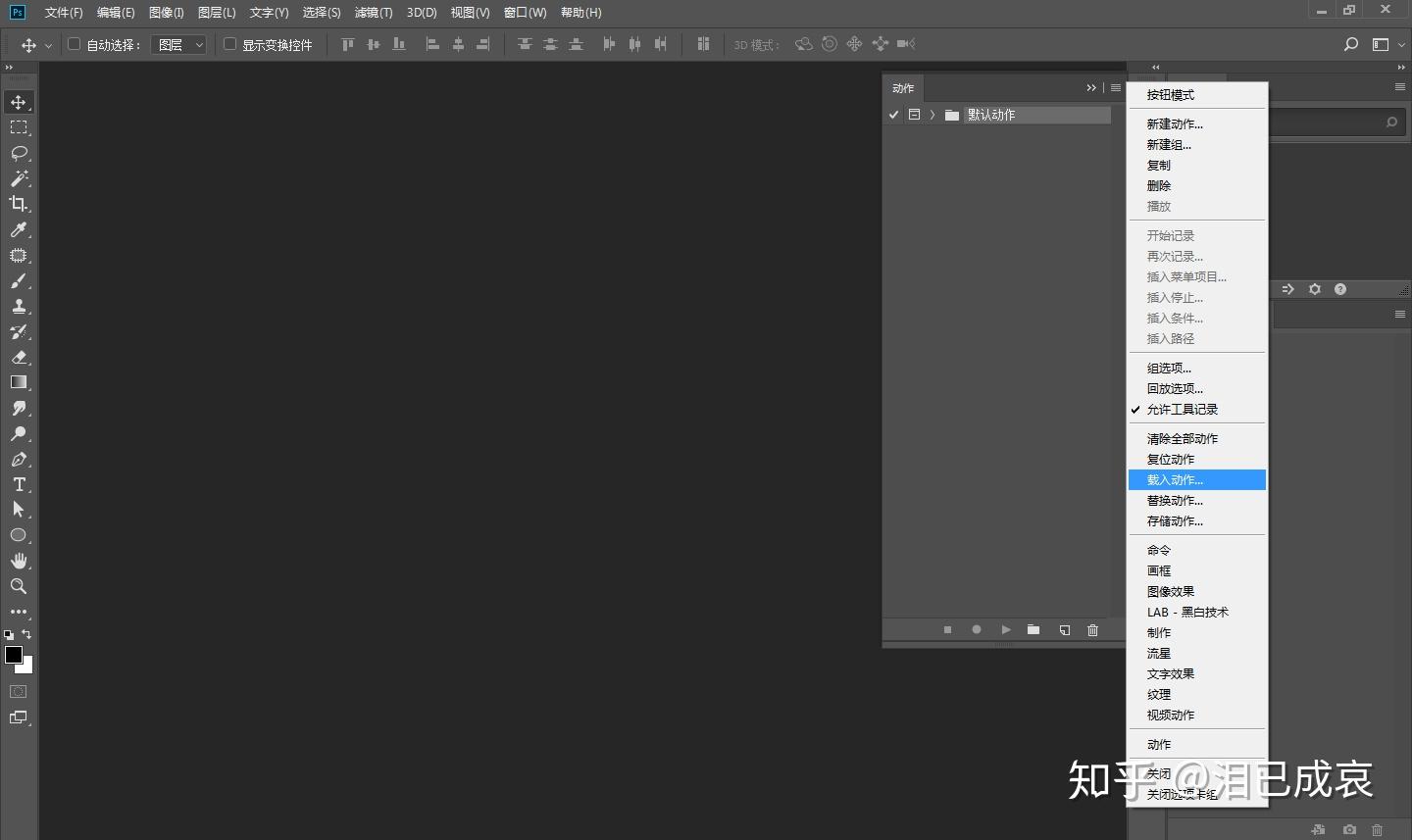Collapse the Actions panel with double arrows
1412x840 pixels.
point(1091,88)
